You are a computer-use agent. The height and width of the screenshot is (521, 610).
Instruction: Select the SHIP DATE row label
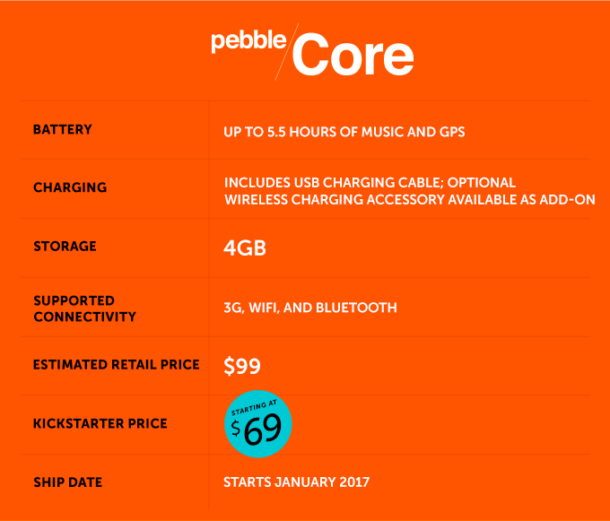pos(67,482)
